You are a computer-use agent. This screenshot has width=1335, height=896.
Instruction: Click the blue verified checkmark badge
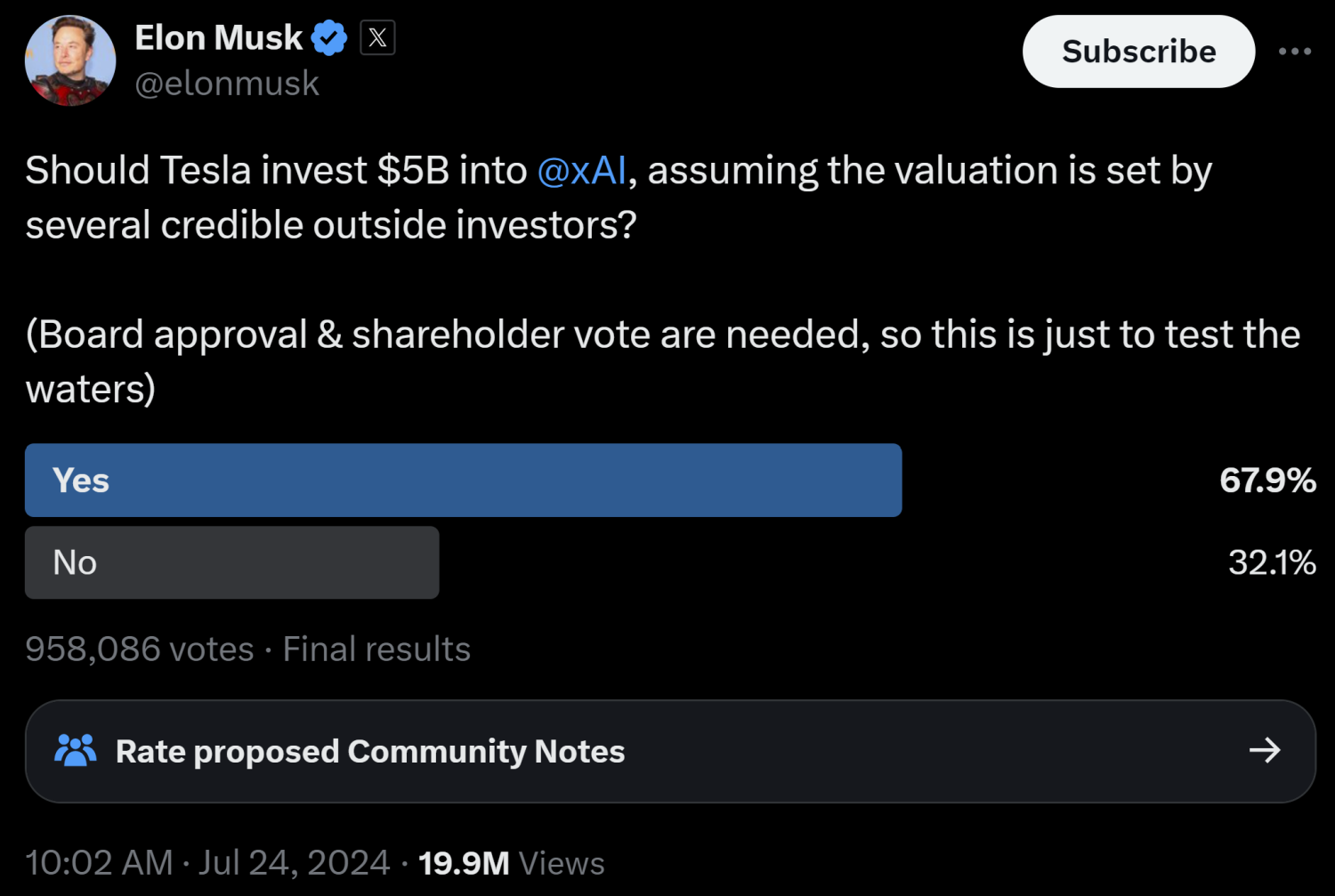pos(328,37)
